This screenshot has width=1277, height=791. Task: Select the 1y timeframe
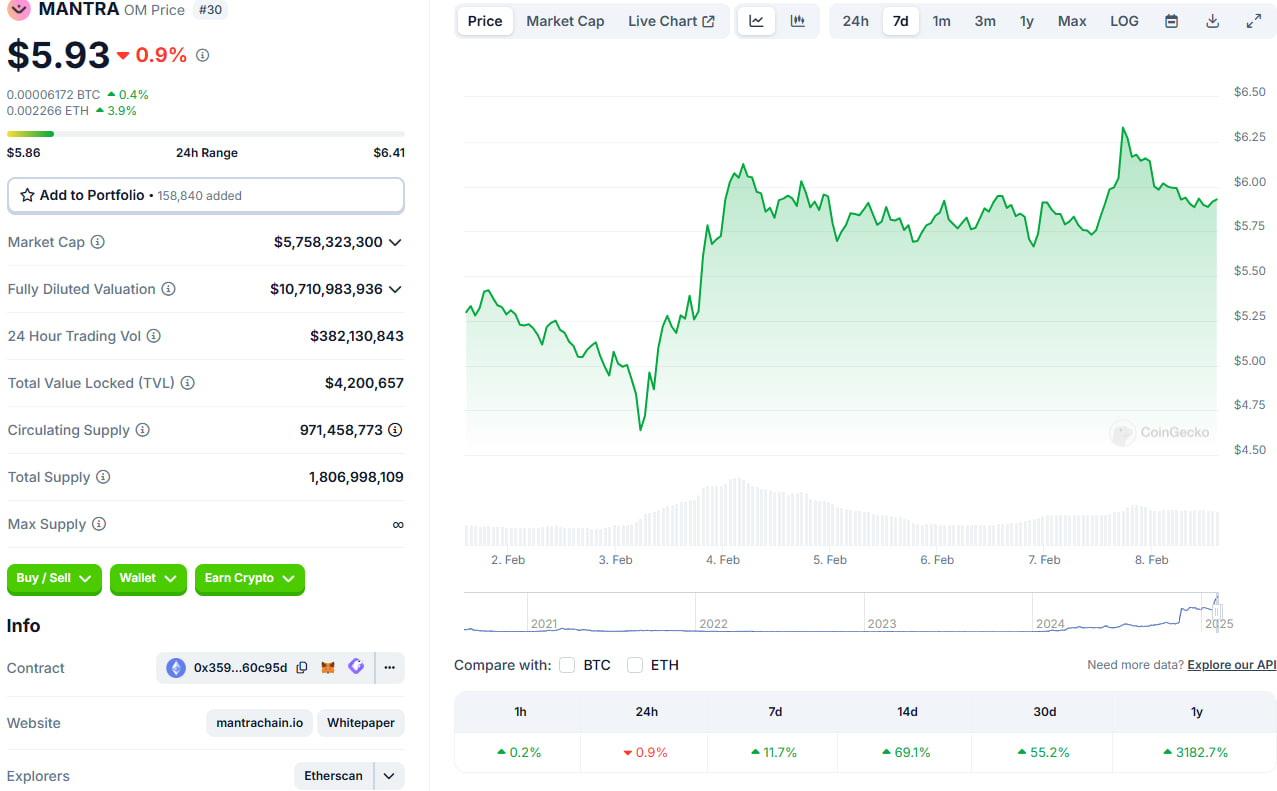coord(1027,21)
